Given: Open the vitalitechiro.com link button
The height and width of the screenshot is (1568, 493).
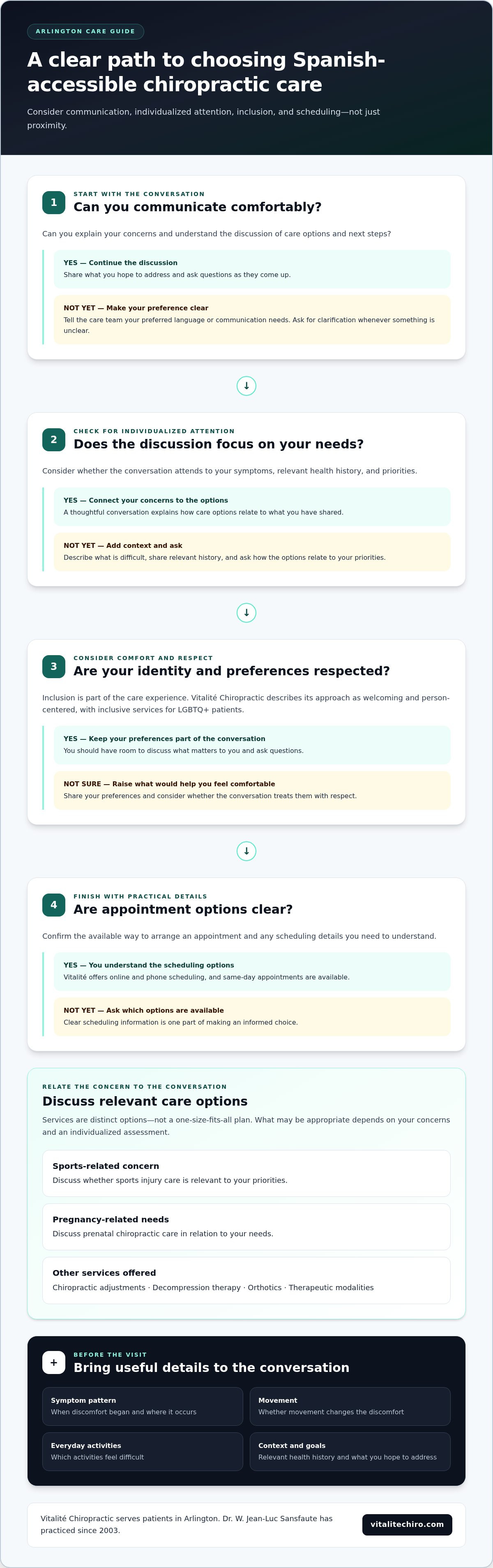Looking at the screenshot, I should (x=407, y=1525).
